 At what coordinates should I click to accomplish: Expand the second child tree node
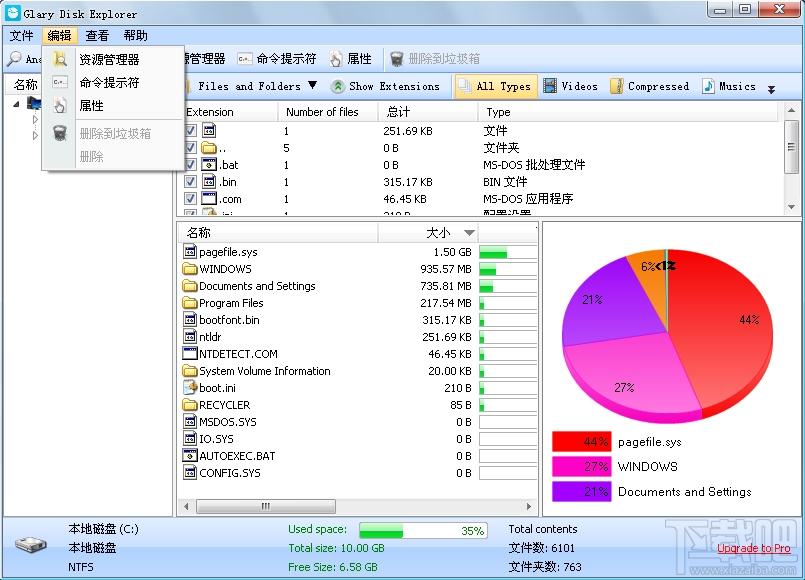[35, 136]
